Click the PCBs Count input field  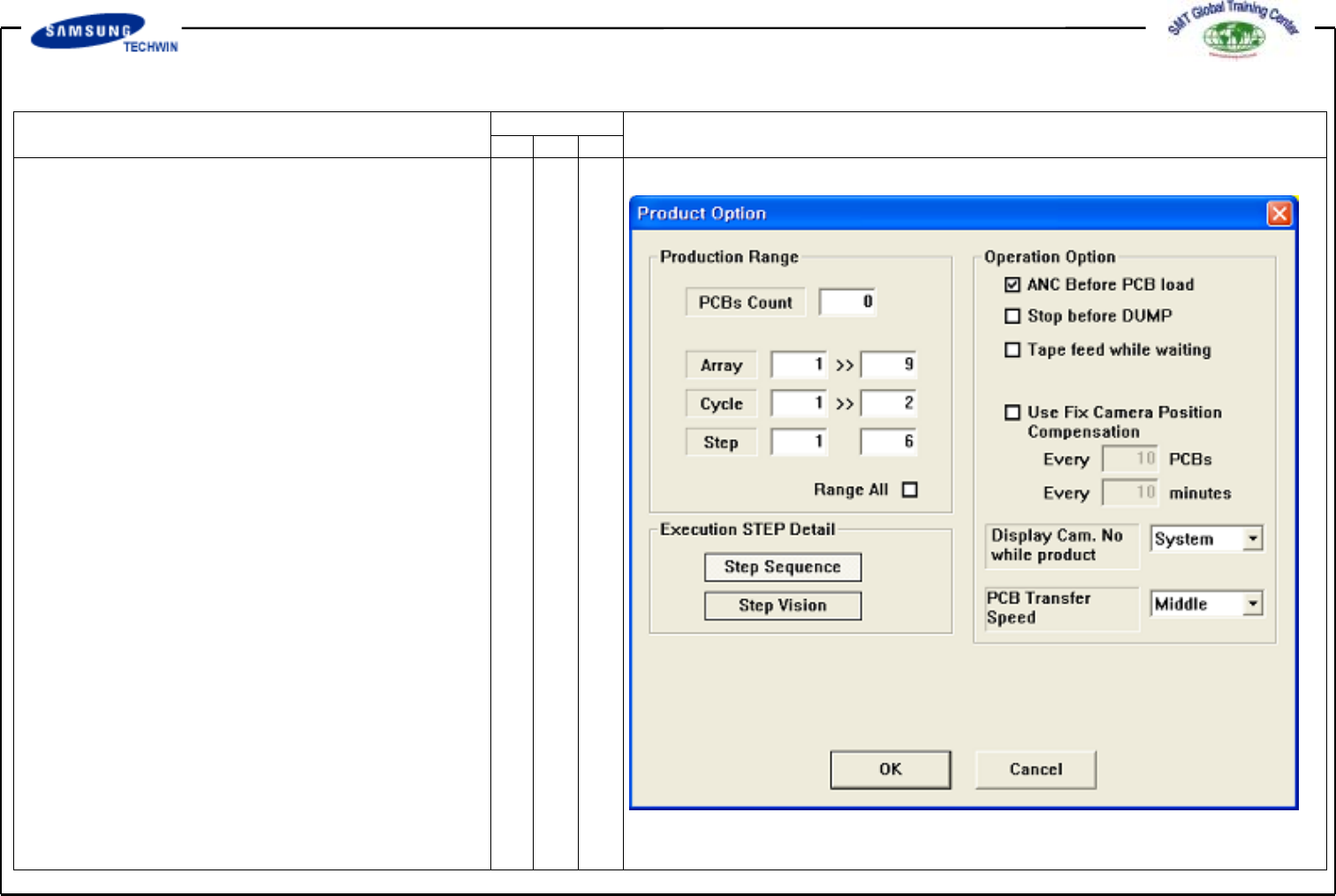847,302
